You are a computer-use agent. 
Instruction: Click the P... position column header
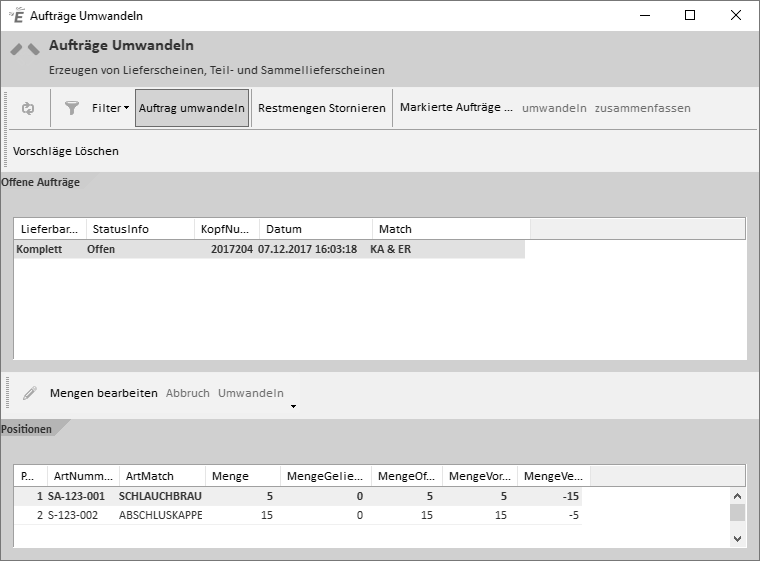[31, 476]
